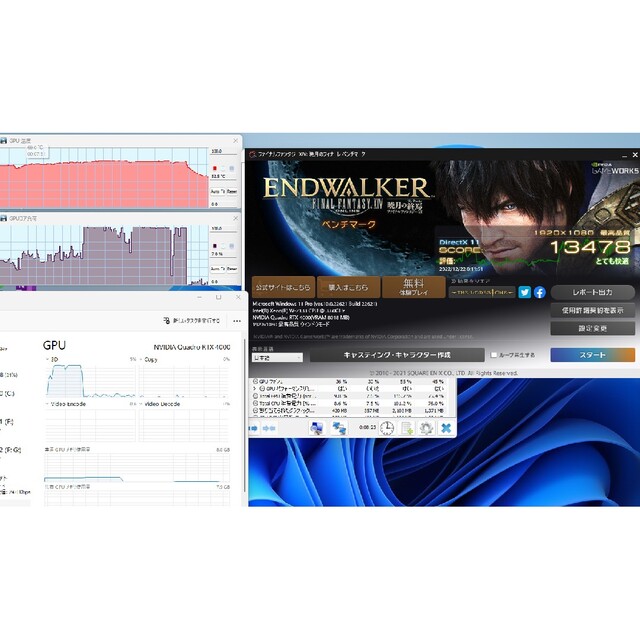
Task: Click Reset on GPU temperature graph
Action: [232, 191]
